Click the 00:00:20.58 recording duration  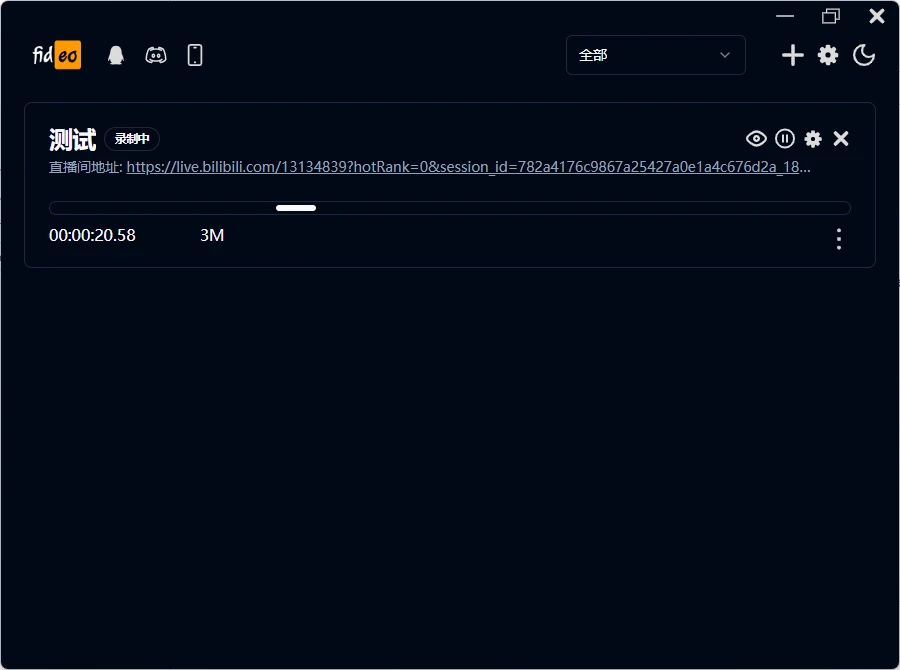click(x=92, y=235)
